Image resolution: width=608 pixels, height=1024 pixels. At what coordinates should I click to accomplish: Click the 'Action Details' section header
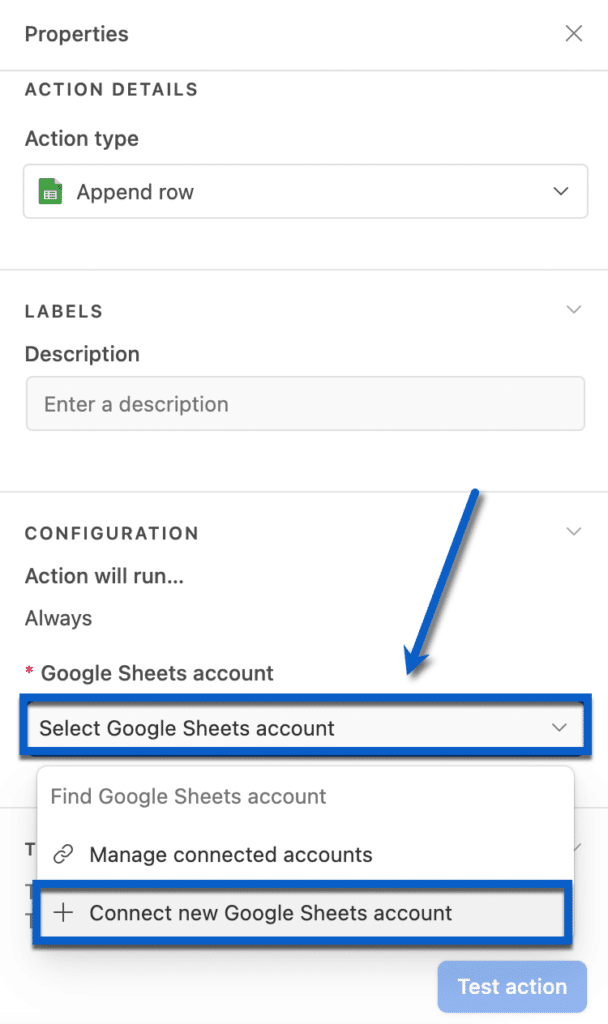111,90
